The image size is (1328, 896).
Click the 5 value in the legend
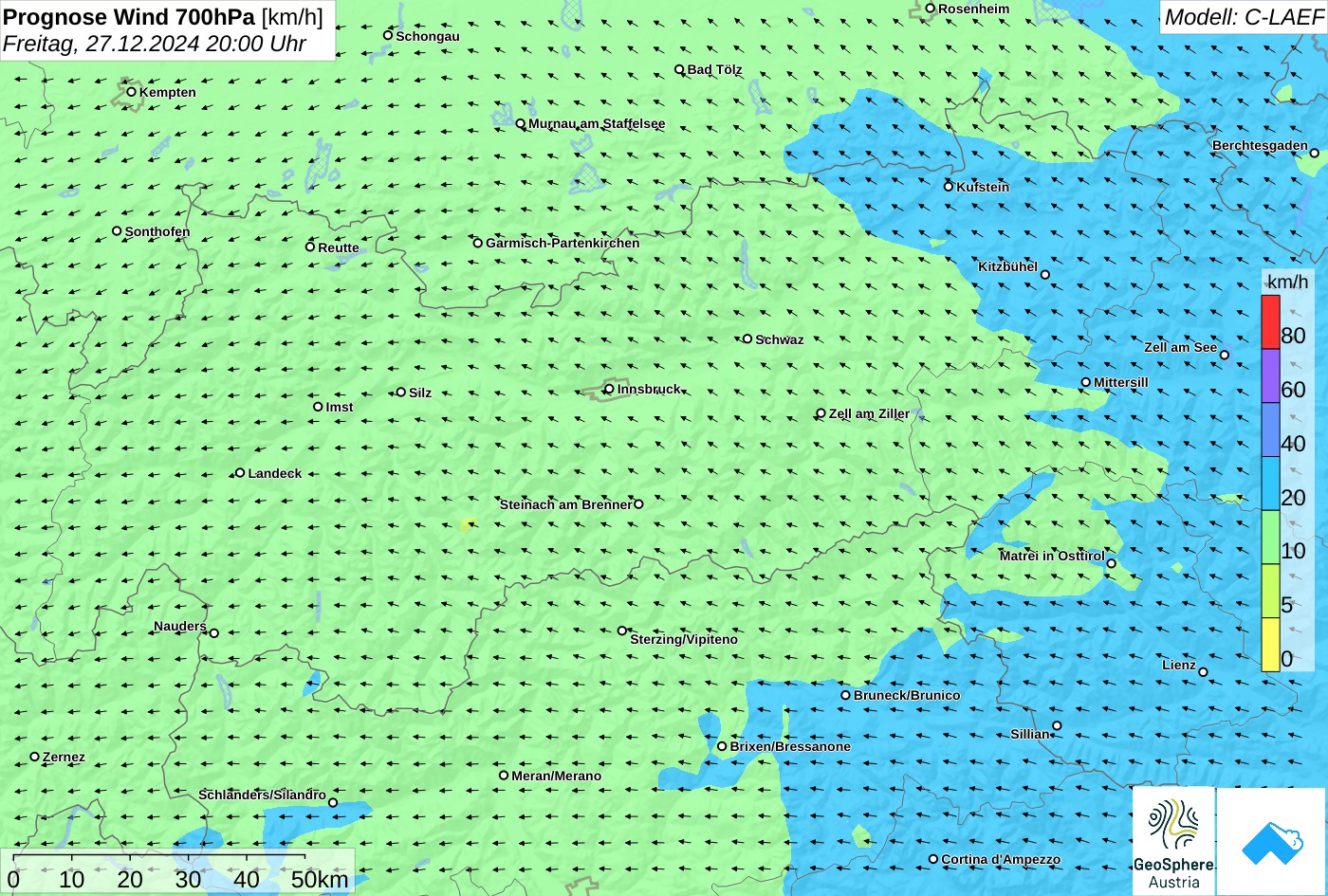coord(1287,604)
